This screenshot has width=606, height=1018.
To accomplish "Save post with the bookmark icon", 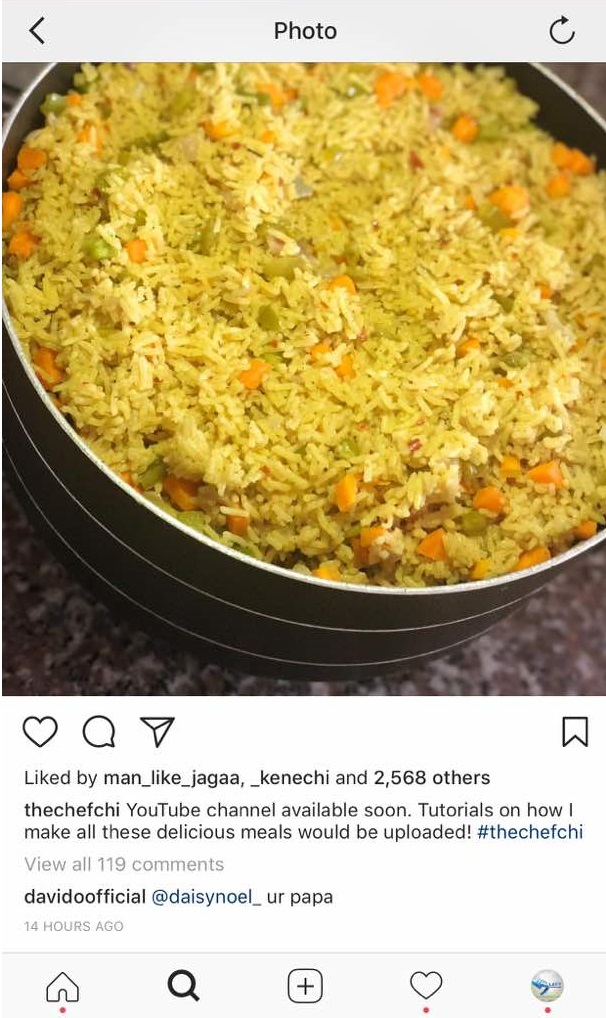I will (x=575, y=732).
